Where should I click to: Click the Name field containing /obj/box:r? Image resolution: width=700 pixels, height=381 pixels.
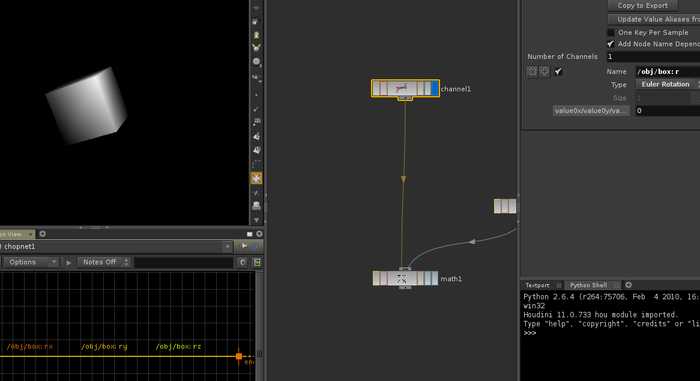pyautogui.click(x=667, y=71)
